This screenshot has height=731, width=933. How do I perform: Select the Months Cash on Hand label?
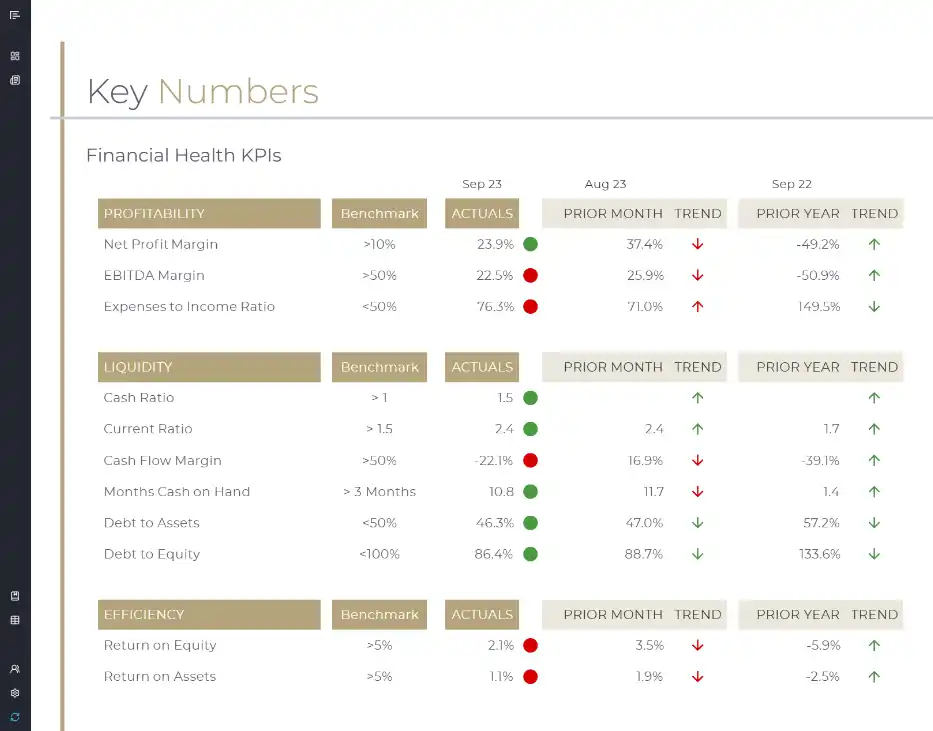[177, 492]
